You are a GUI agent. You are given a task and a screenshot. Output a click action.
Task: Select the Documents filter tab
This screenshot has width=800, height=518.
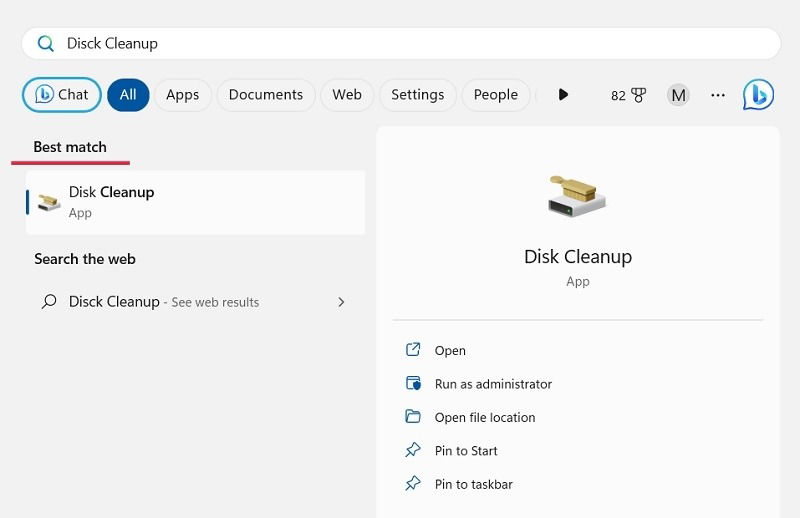pyautogui.click(x=266, y=95)
